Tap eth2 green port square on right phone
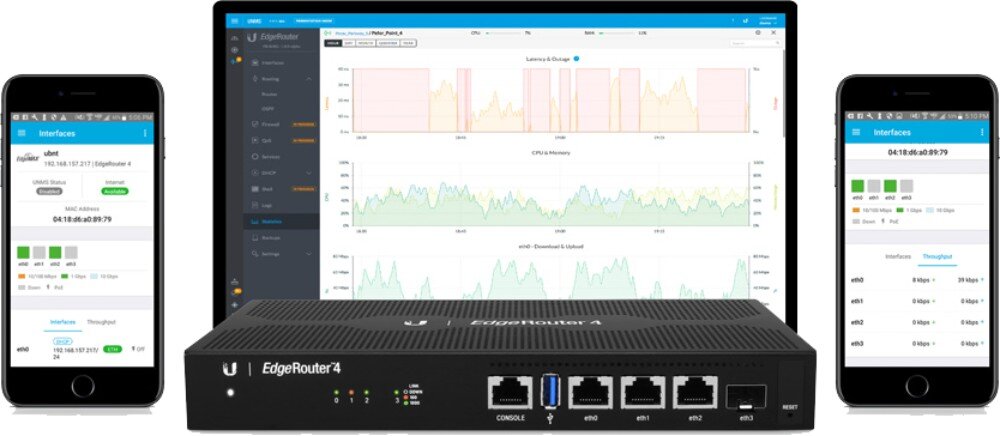Image resolution: width=1000 pixels, height=436 pixels. (890, 186)
